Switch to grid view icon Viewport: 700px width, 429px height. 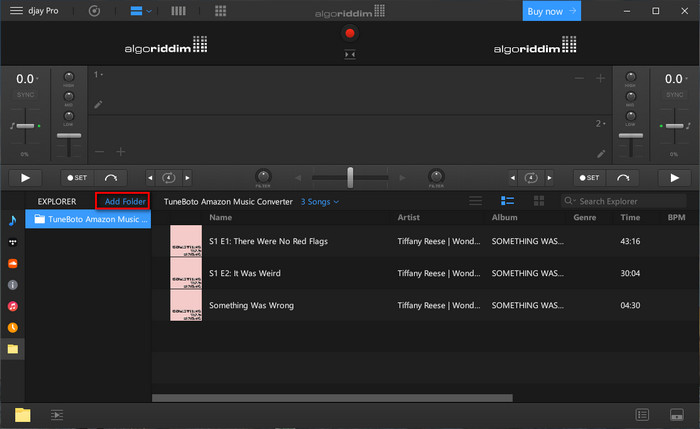click(539, 201)
